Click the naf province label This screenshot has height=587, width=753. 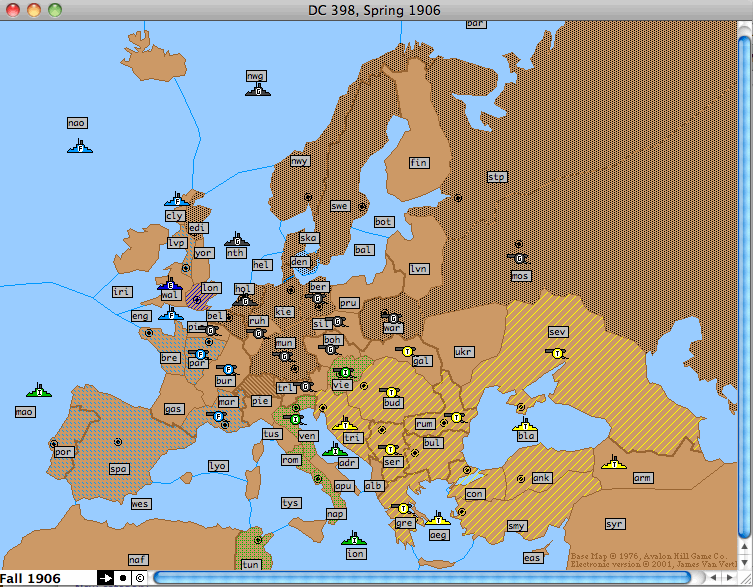tap(137, 560)
